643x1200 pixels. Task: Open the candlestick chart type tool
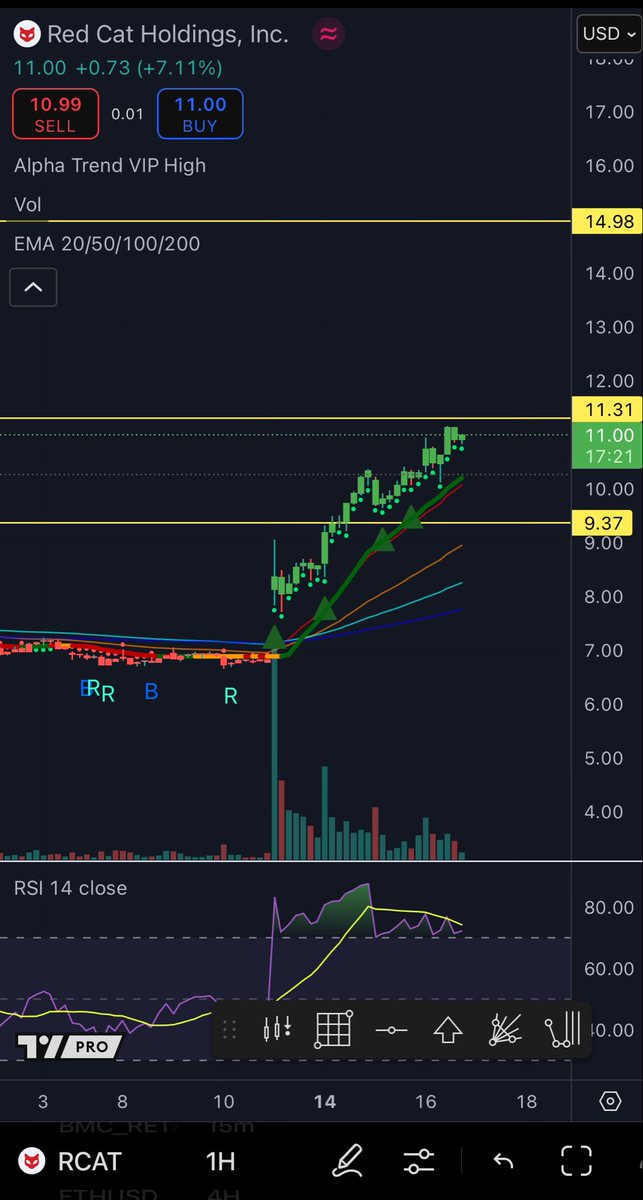pyautogui.click(x=277, y=1029)
